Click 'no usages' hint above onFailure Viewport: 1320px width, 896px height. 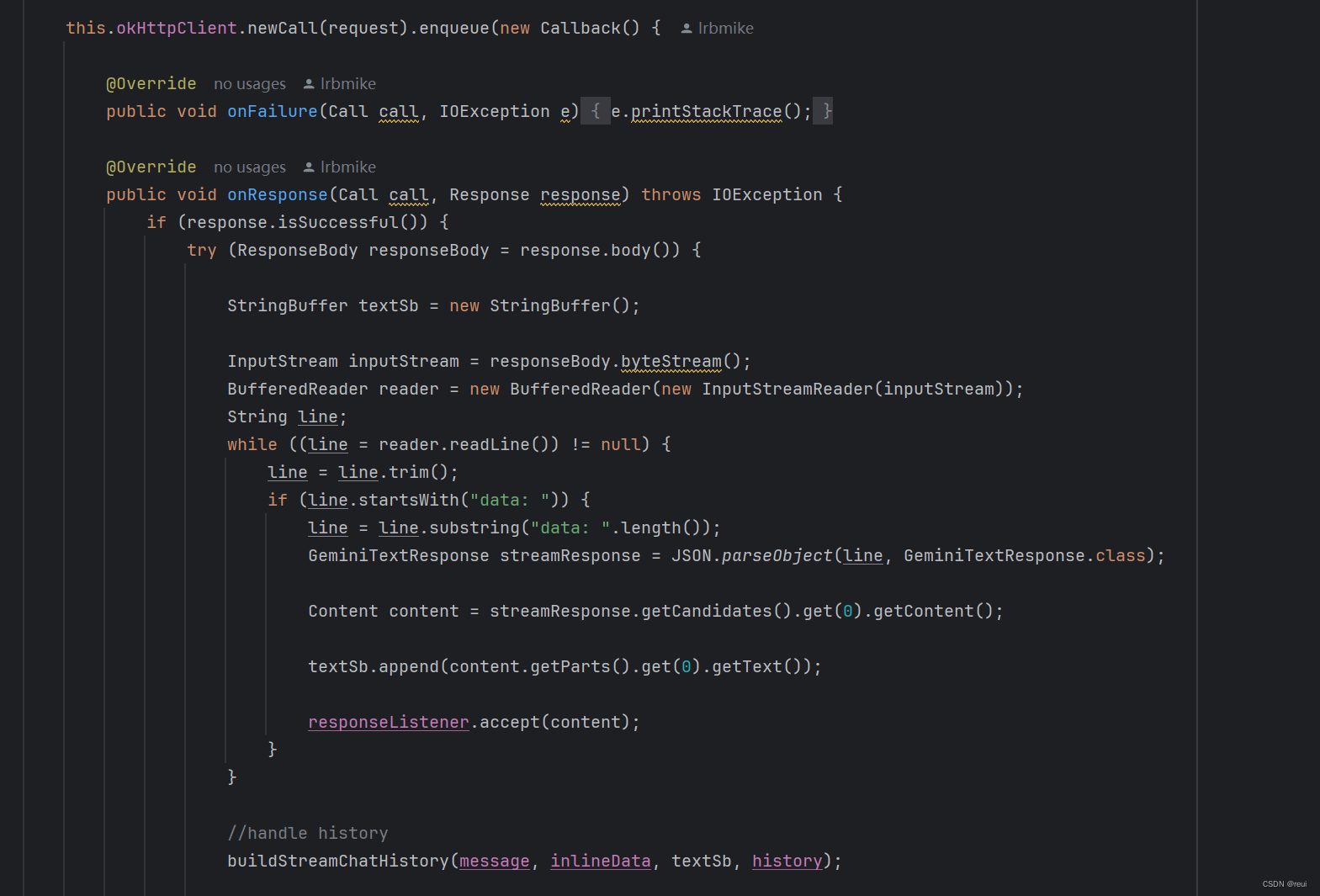(250, 84)
